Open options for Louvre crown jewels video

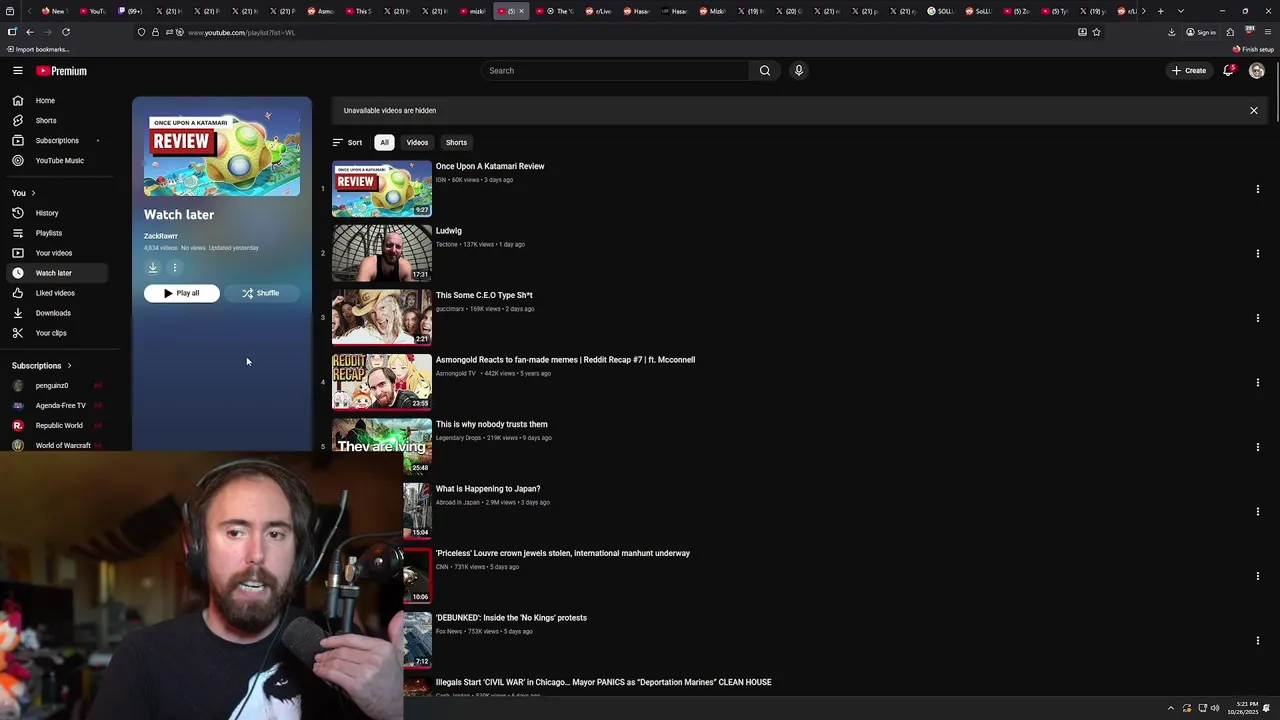pyautogui.click(x=1257, y=576)
